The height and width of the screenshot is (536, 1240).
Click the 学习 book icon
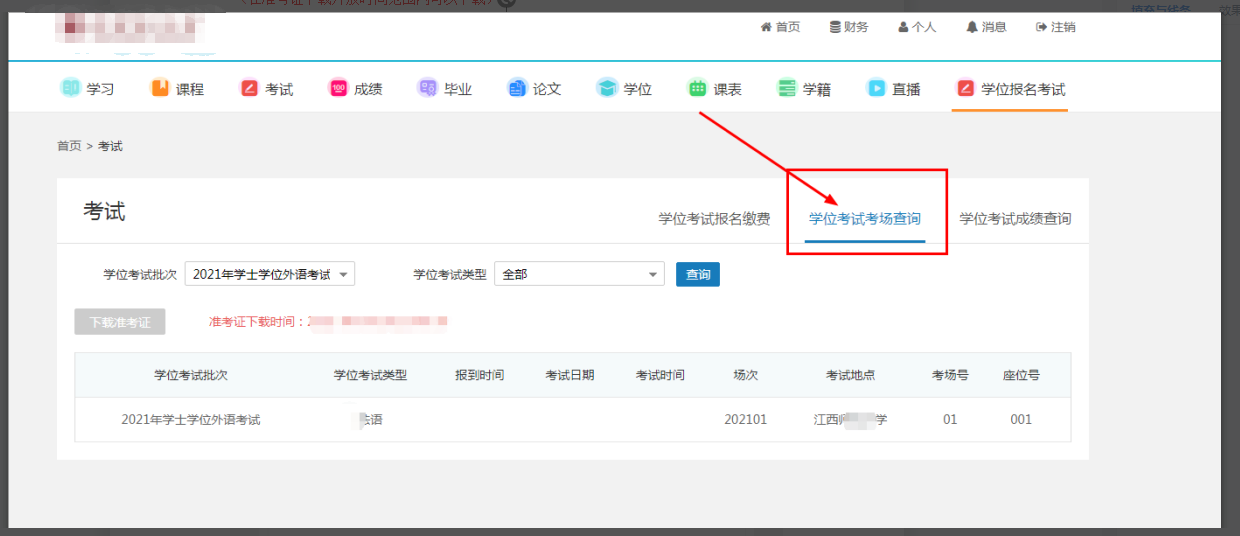point(70,88)
